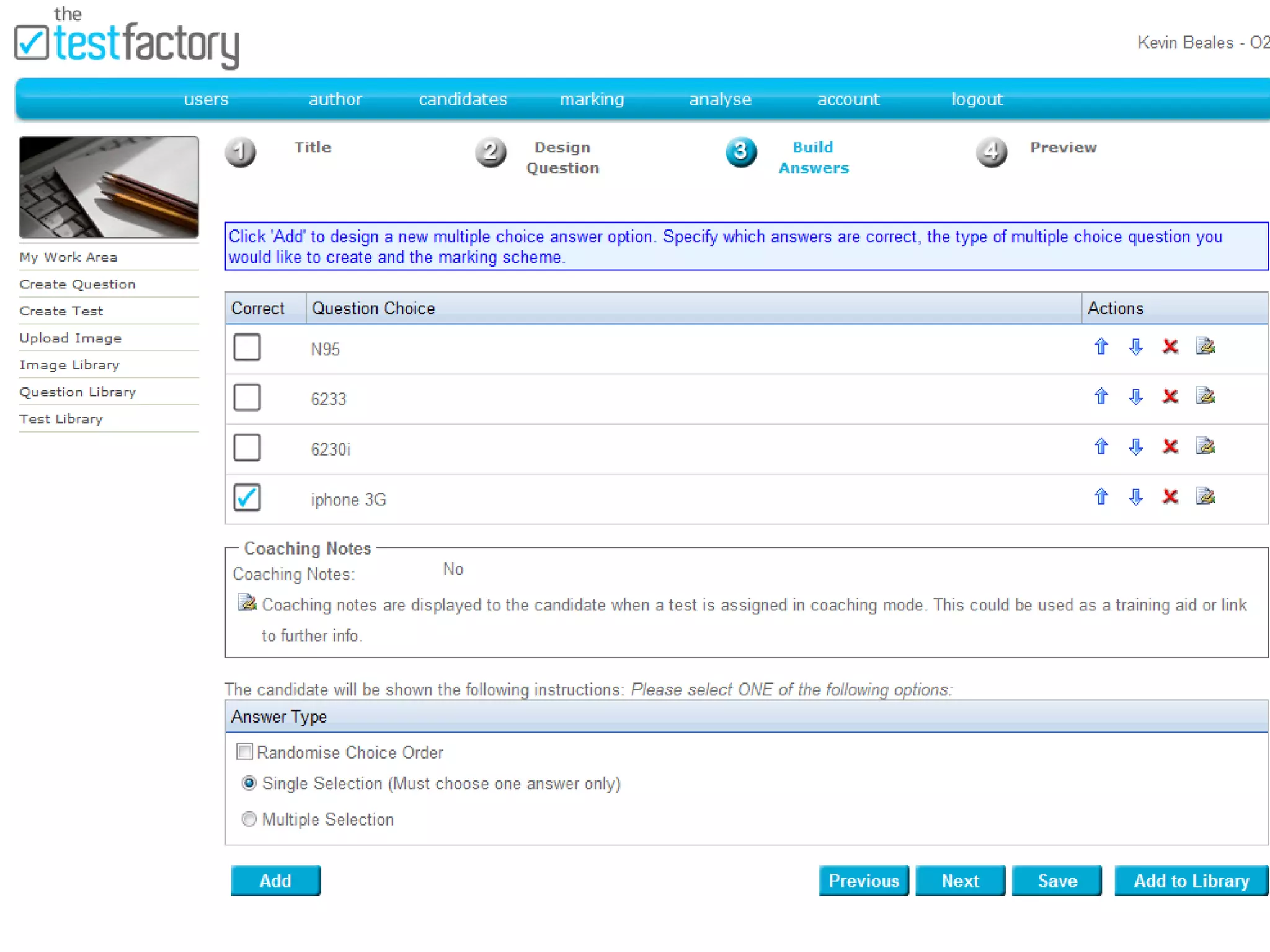Viewport: 1270px width, 952px height.
Task: Click the Title step label
Action: 313,148
